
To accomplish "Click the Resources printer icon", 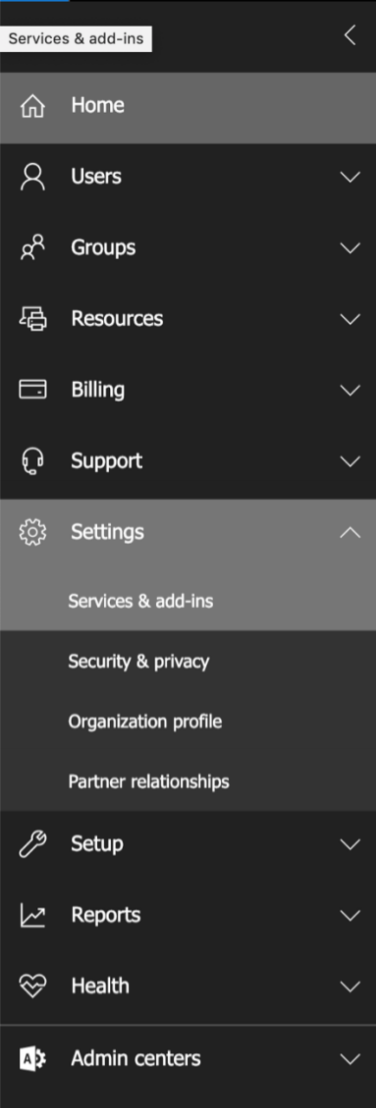I will coord(33,319).
